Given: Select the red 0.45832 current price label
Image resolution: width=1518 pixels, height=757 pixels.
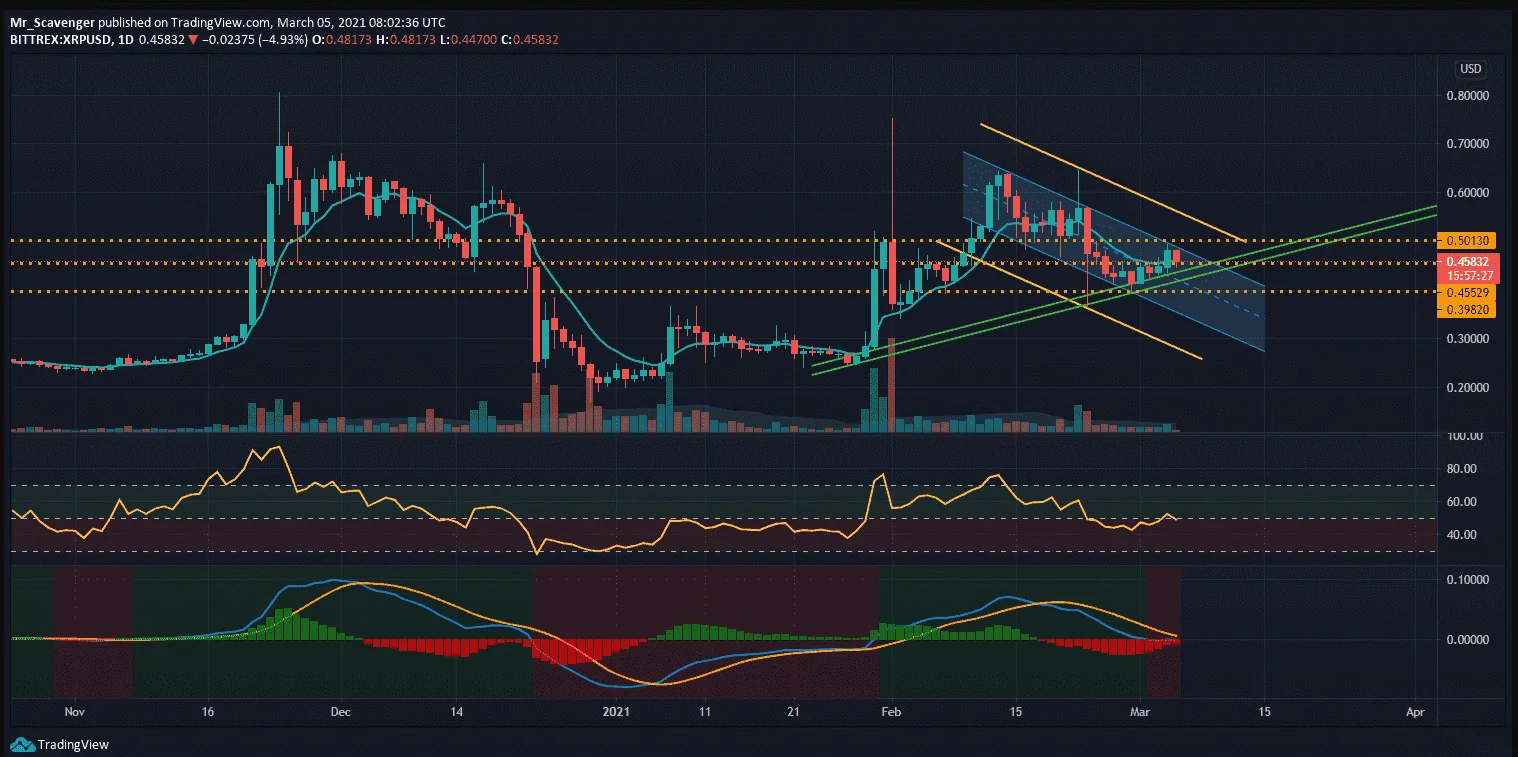Looking at the screenshot, I should pyautogui.click(x=1468, y=262).
